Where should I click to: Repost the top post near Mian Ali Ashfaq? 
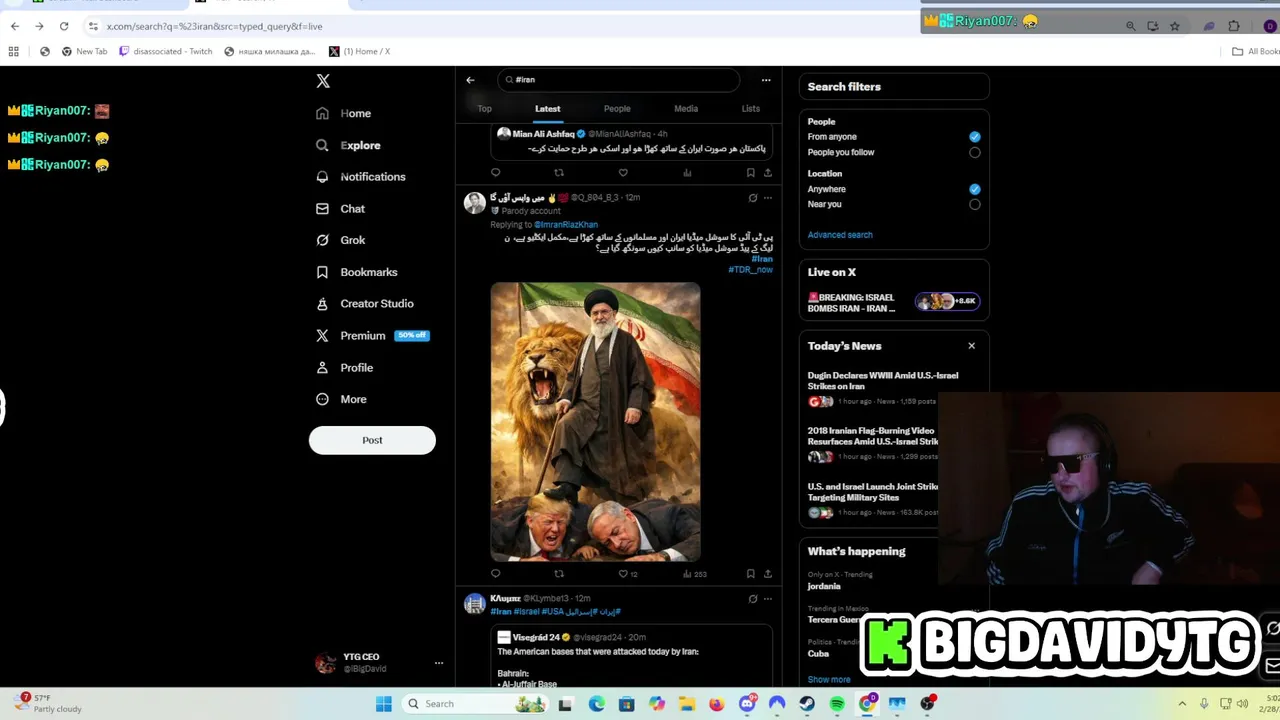pos(559,173)
